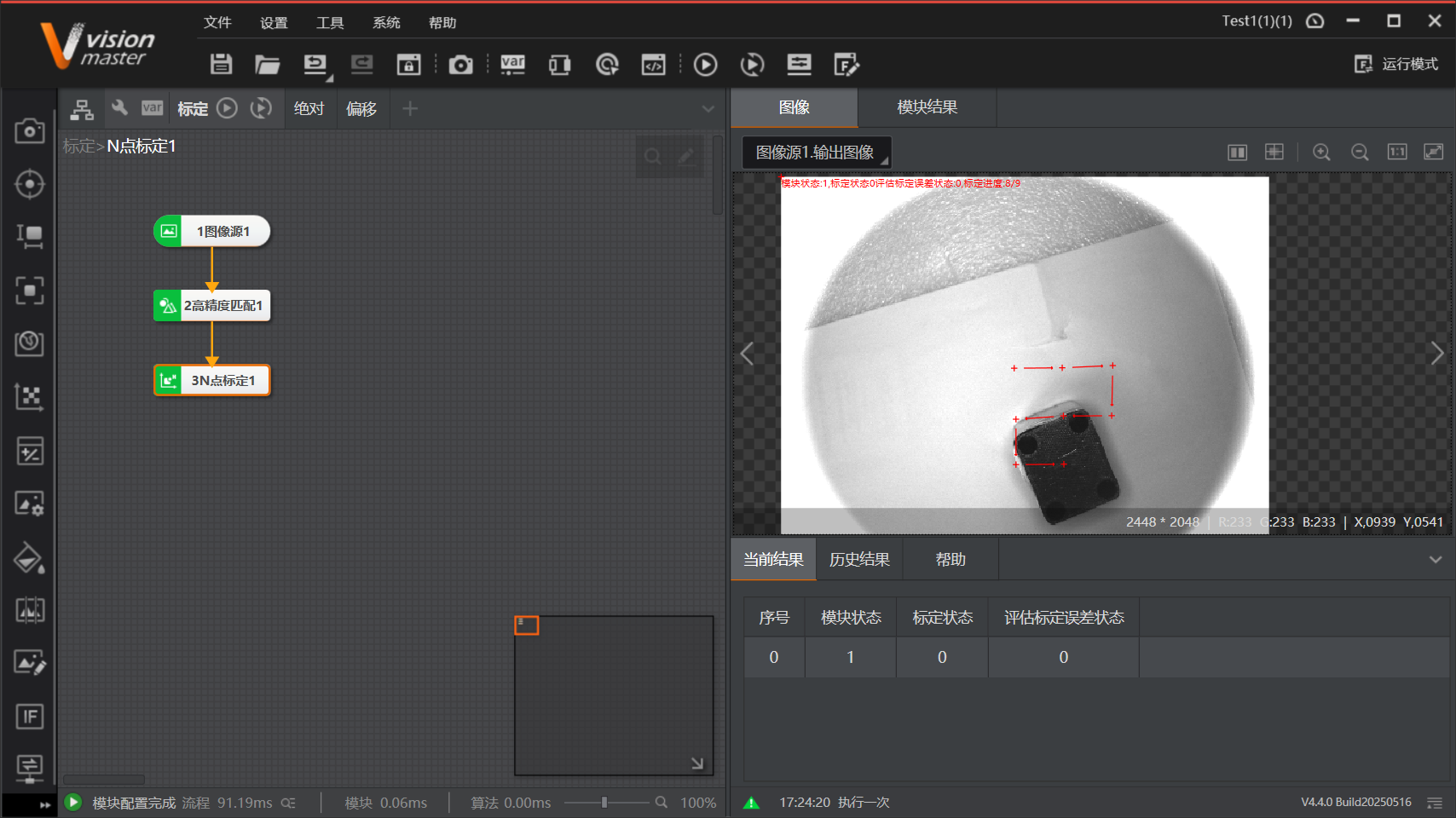This screenshot has width=1456, height=818.
Task: Zoom in on the image view
Action: pos(1321,152)
